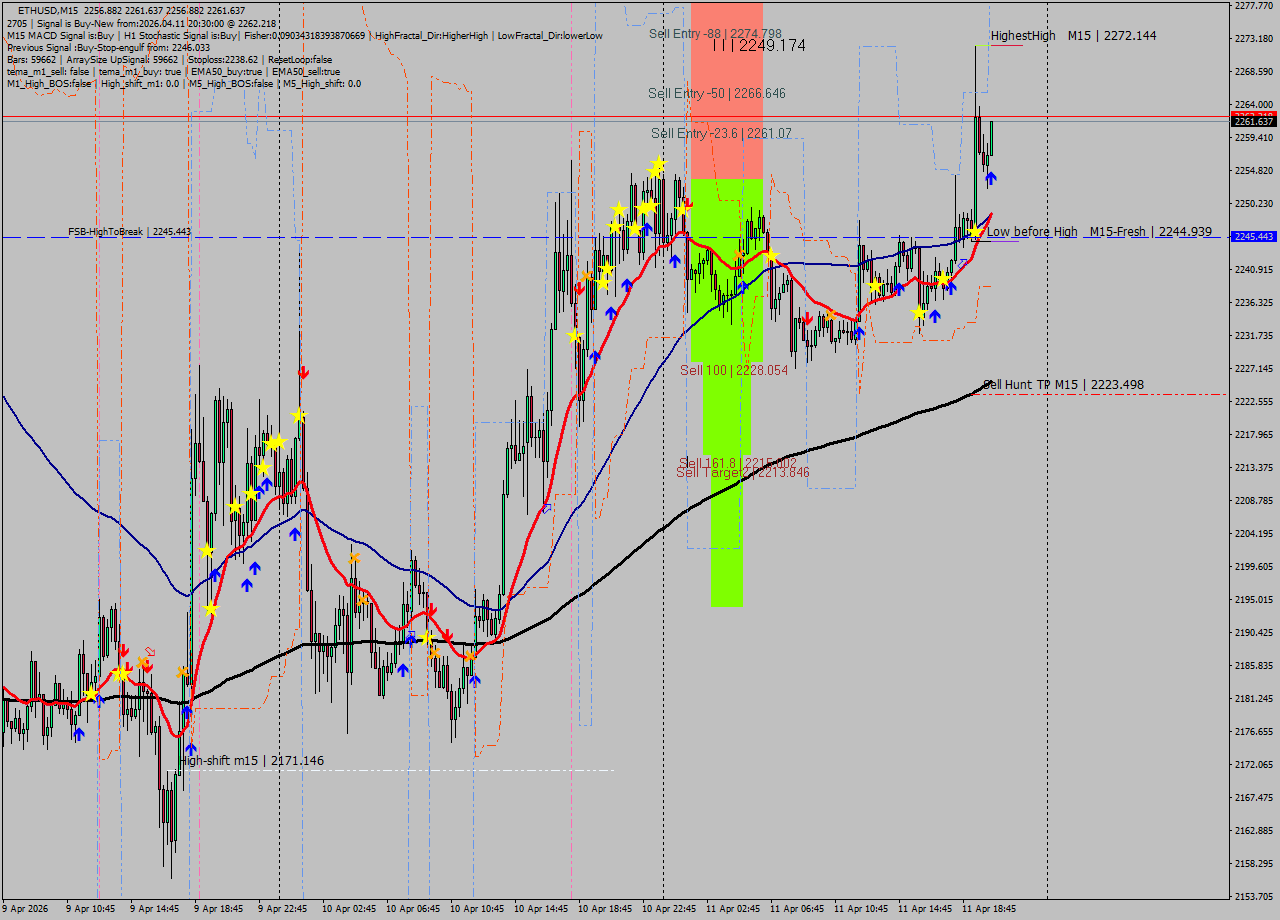Click the blue 2245.443 price tag on the axis
Screen dimensions: 1280x920
click(x=1253, y=237)
